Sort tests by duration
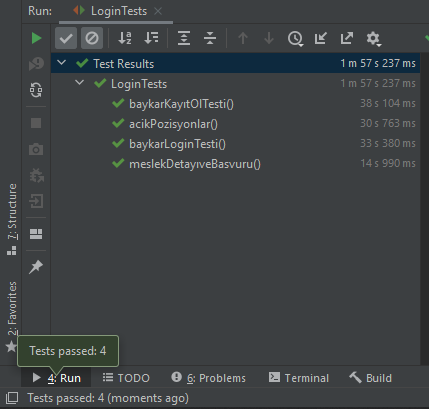 [x=151, y=38]
